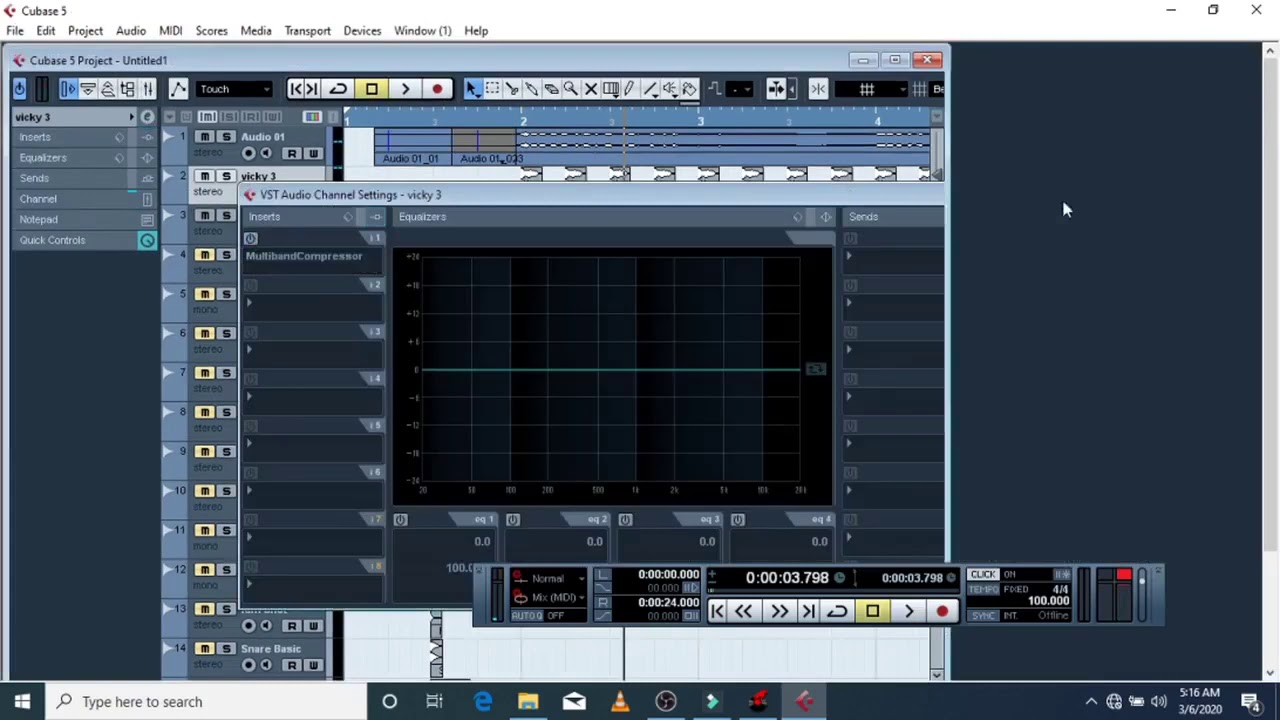Open VLC media player from taskbar
This screenshot has height=720, width=1280.
click(x=619, y=702)
